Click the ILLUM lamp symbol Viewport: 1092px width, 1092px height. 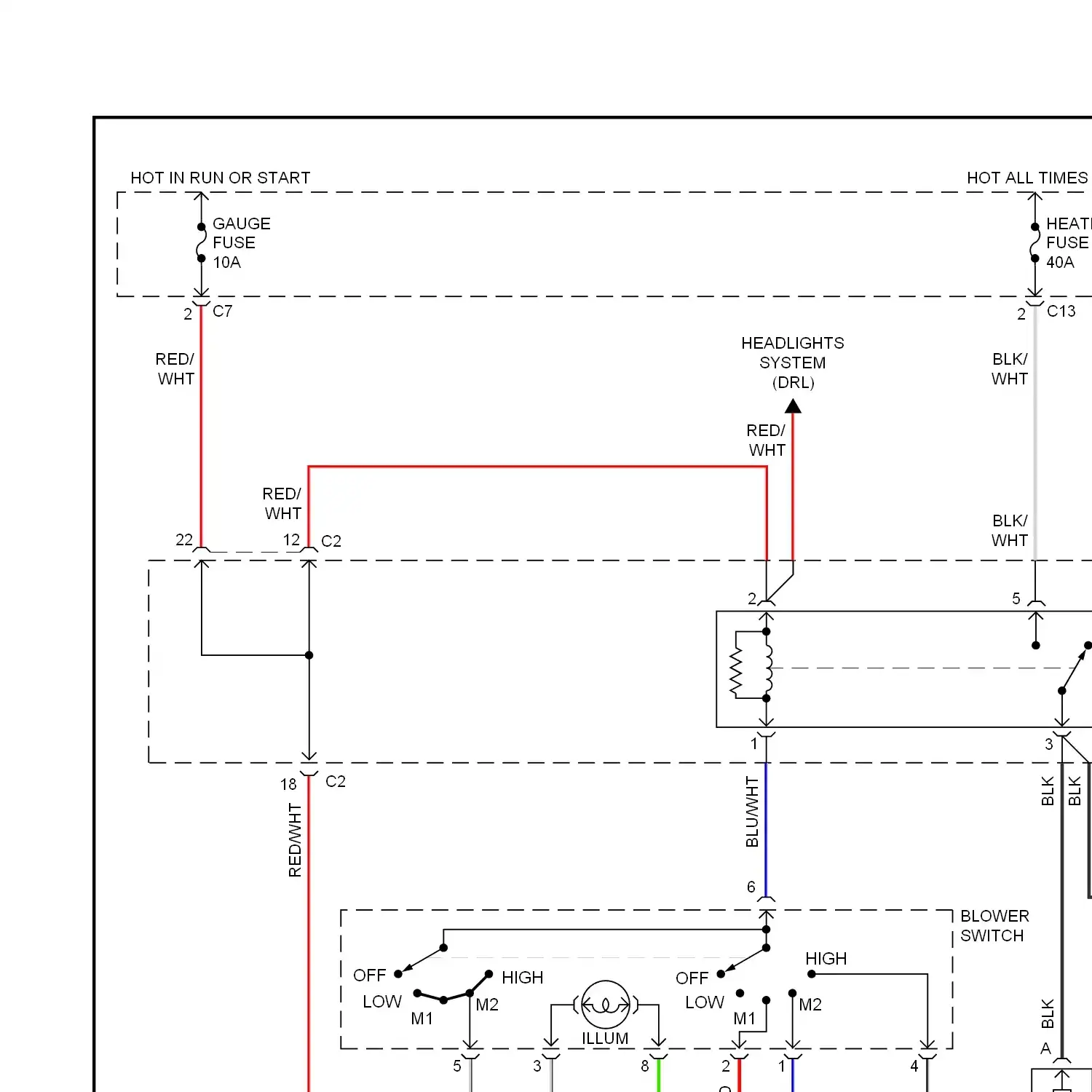click(x=605, y=1005)
